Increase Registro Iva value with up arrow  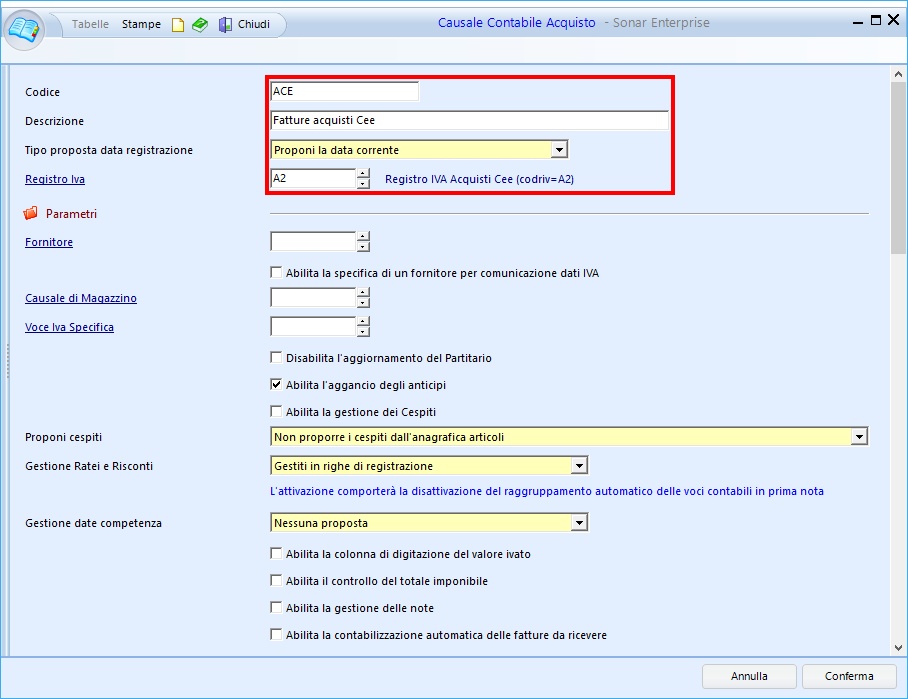[363, 174]
